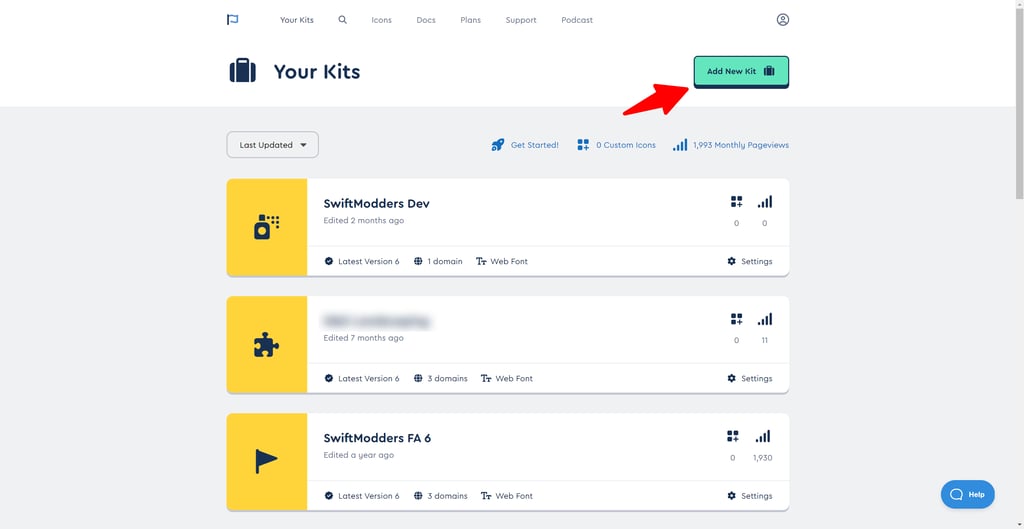Click Web Font type icon in puzzle kit card
This screenshot has width=1024, height=529.
(486, 378)
